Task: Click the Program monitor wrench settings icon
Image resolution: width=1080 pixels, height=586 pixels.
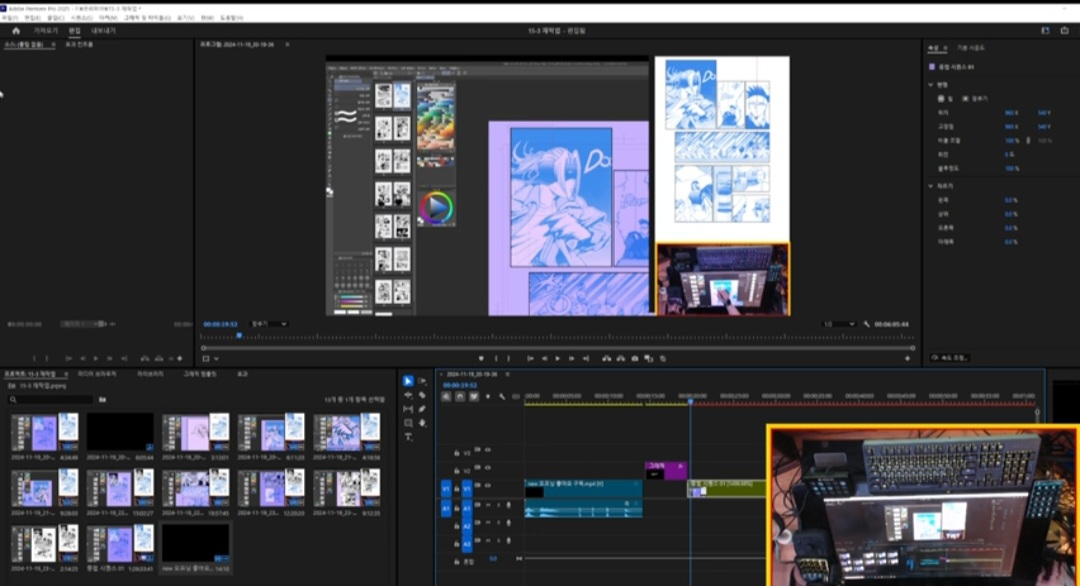Action: coord(866,324)
